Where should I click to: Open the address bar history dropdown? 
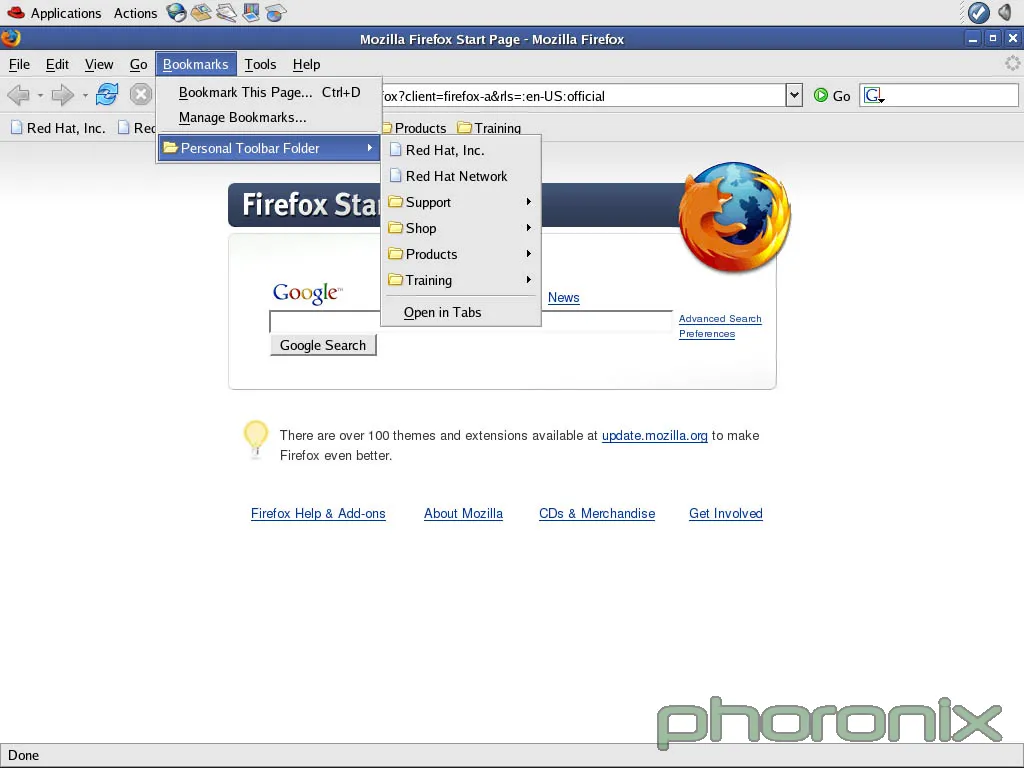point(795,96)
